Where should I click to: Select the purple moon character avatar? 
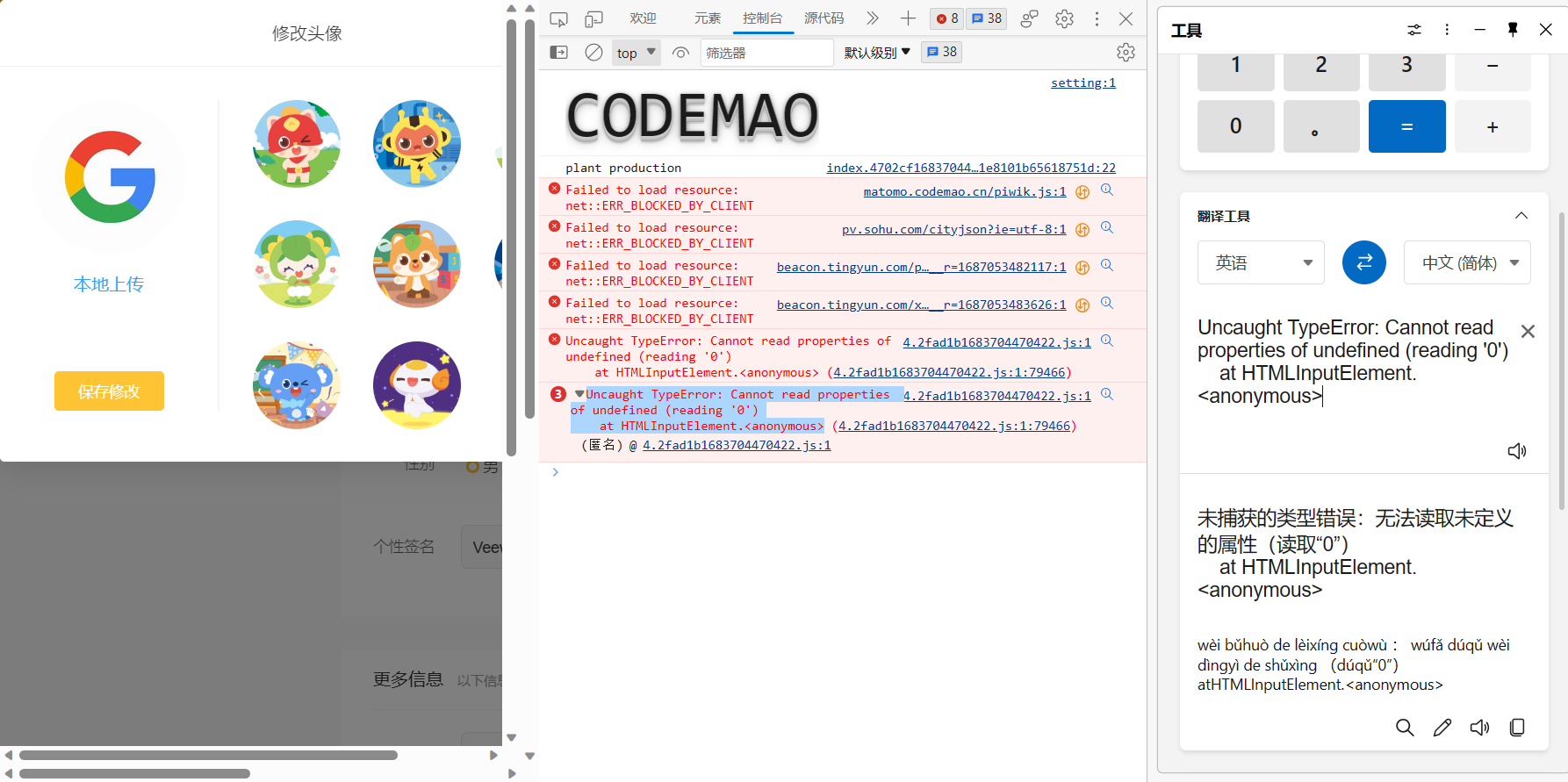[417, 385]
